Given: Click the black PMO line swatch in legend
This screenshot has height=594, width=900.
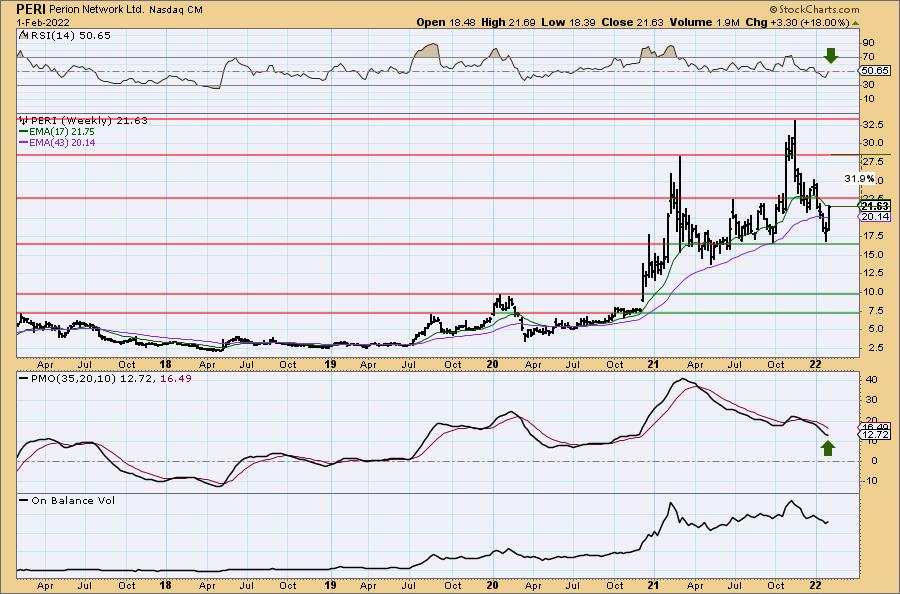Looking at the screenshot, I should click(x=23, y=379).
